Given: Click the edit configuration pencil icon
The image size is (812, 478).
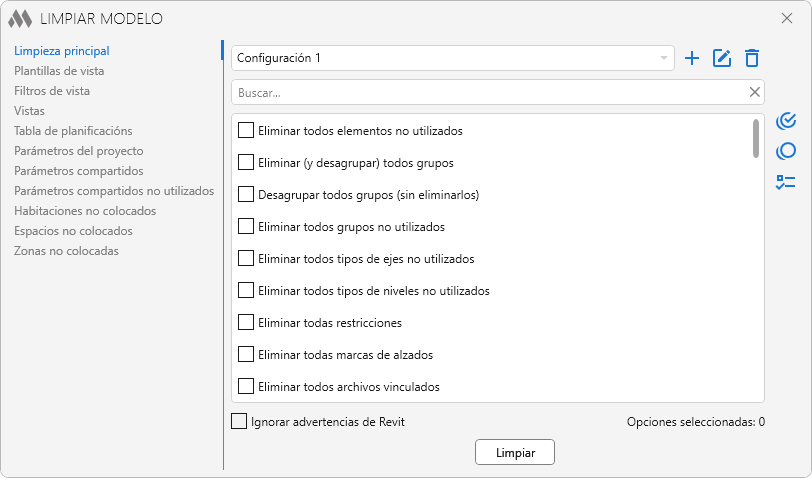Looking at the screenshot, I should click(722, 58).
